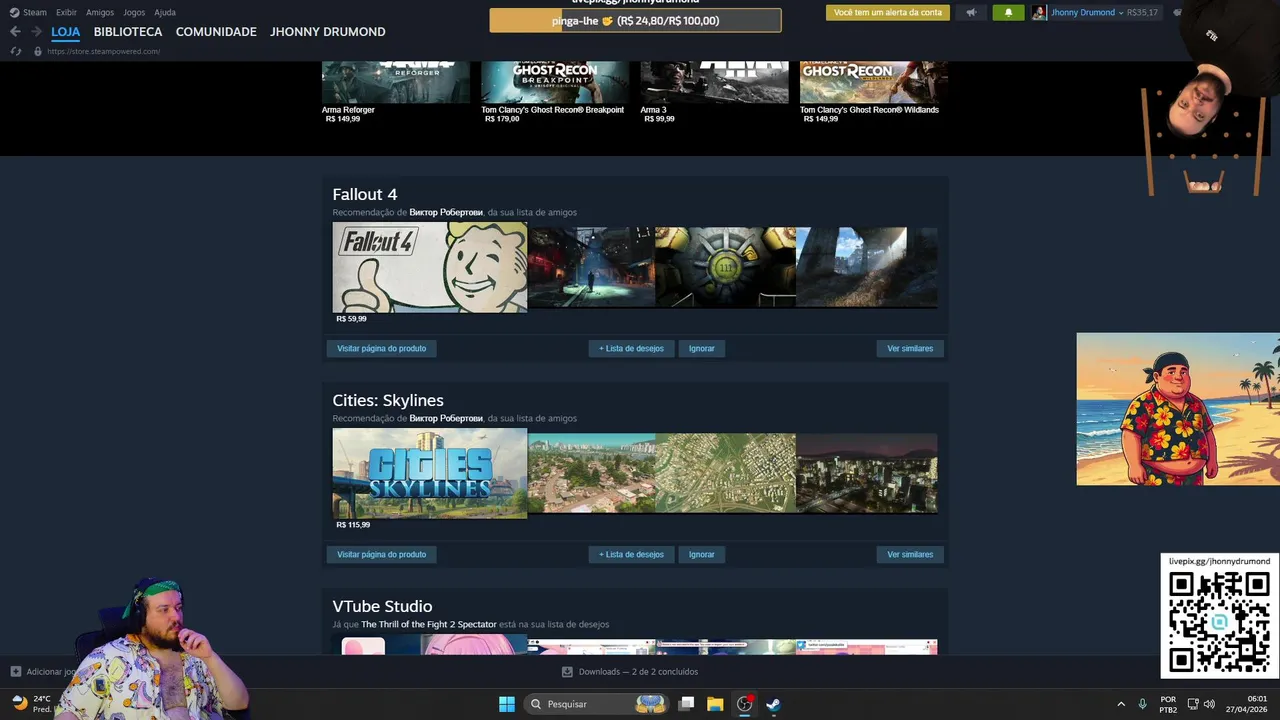
Task: Click the Steam logo at top left
Action: tap(14, 13)
